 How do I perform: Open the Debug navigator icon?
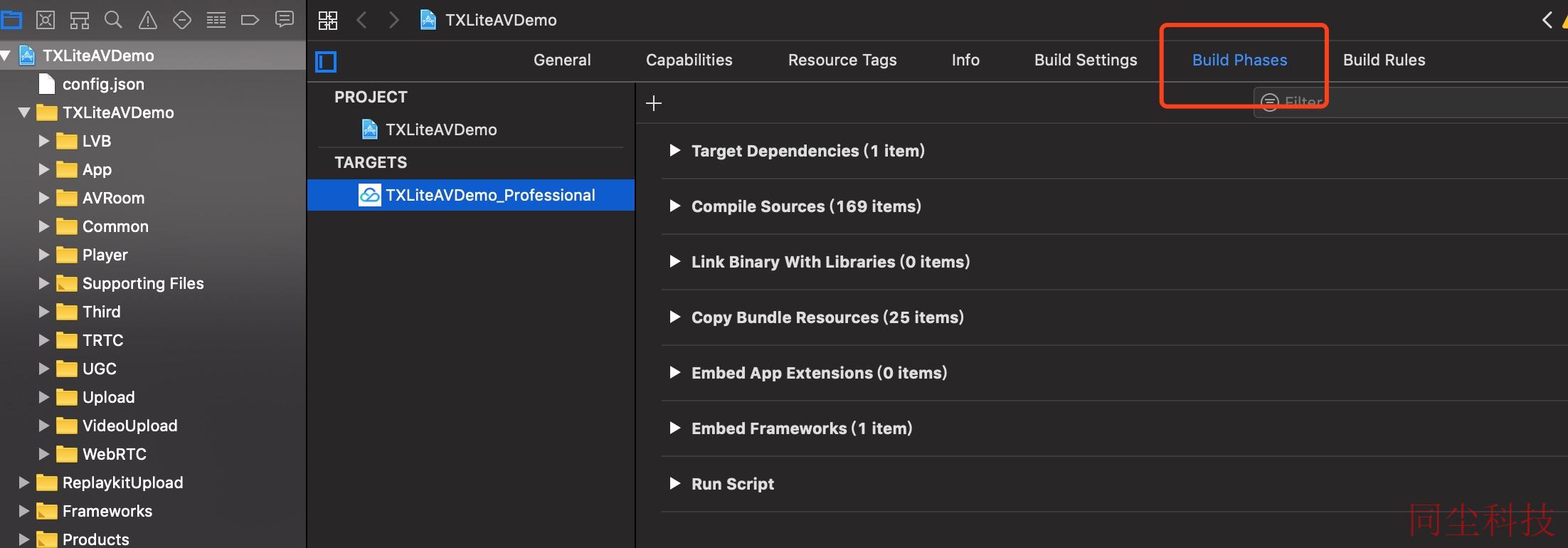[216, 20]
